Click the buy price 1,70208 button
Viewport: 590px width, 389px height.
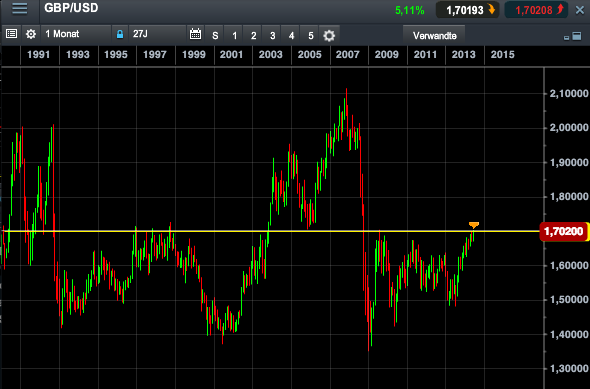536,10
